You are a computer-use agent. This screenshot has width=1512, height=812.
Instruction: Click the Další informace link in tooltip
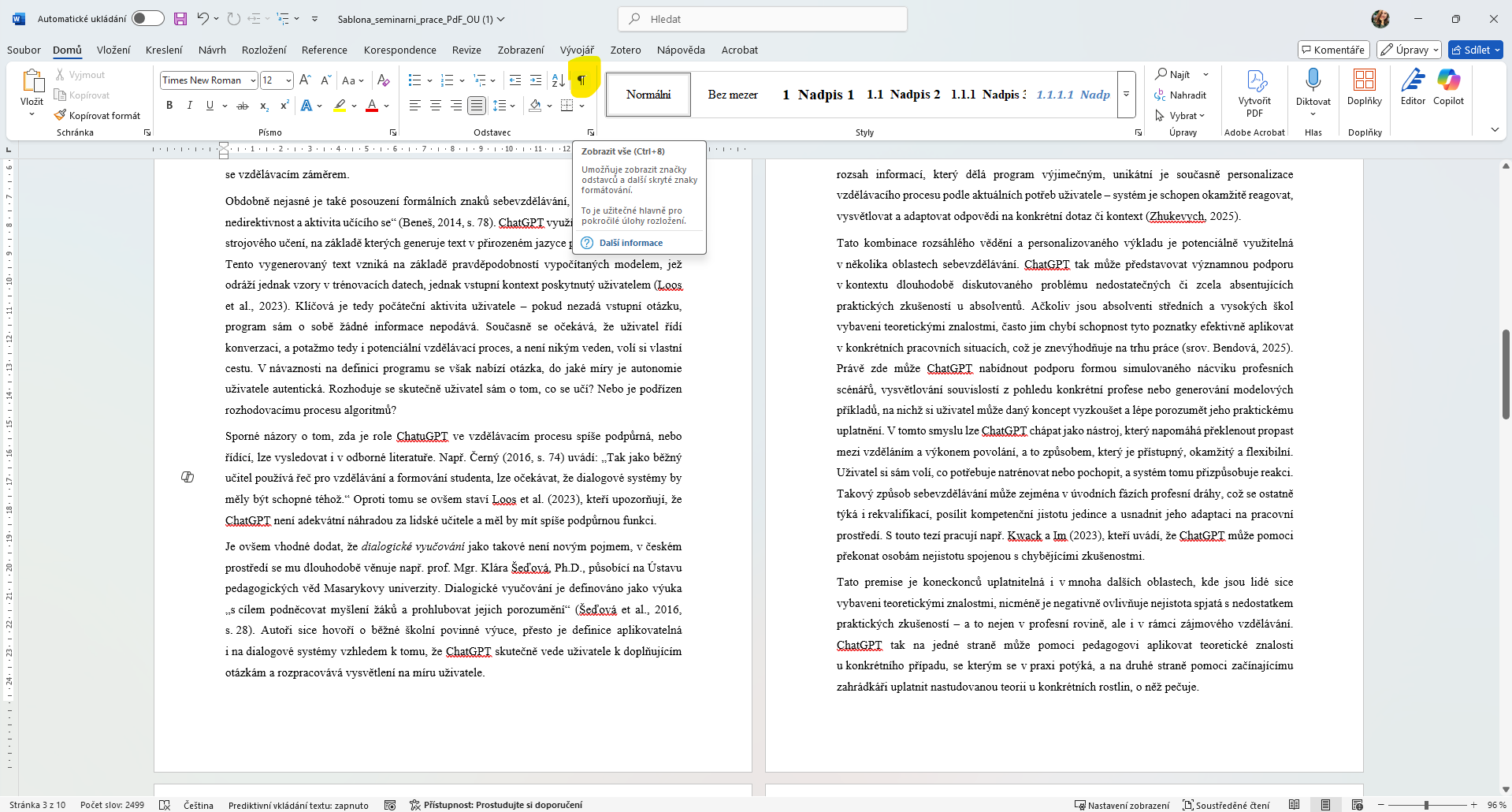[x=630, y=243]
